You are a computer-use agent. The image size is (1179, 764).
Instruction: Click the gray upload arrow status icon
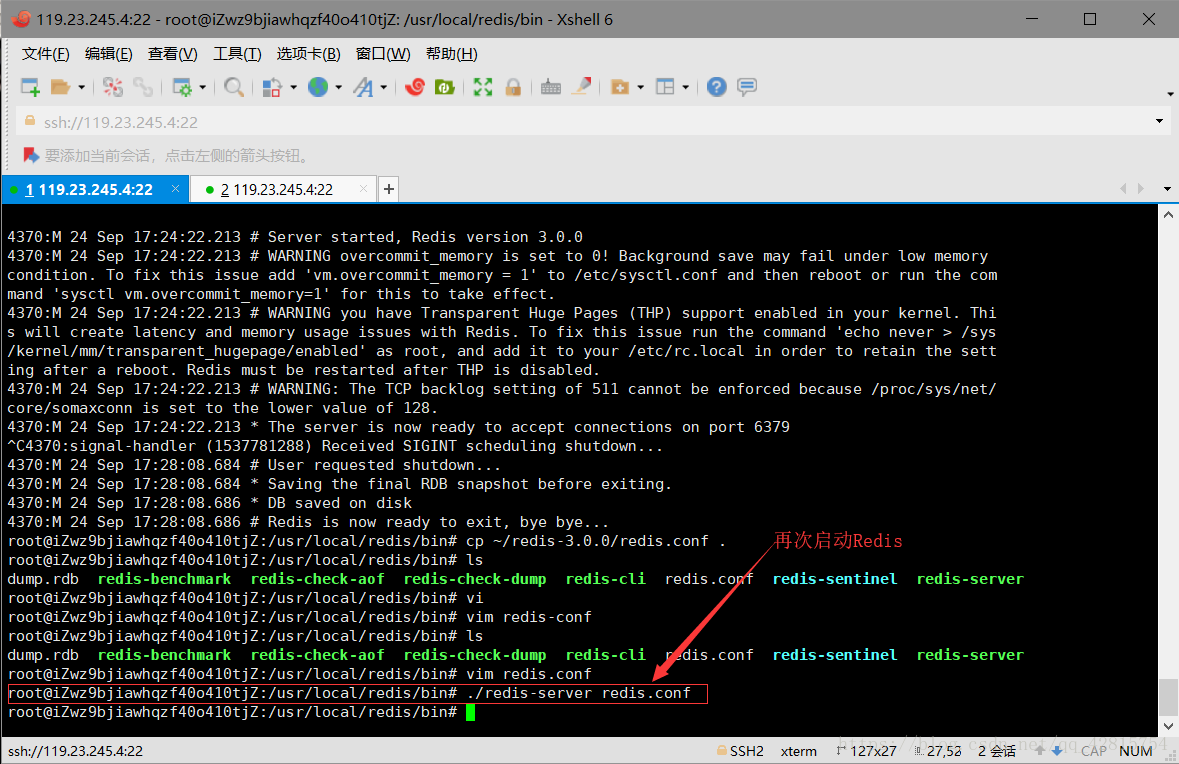(x=1040, y=750)
